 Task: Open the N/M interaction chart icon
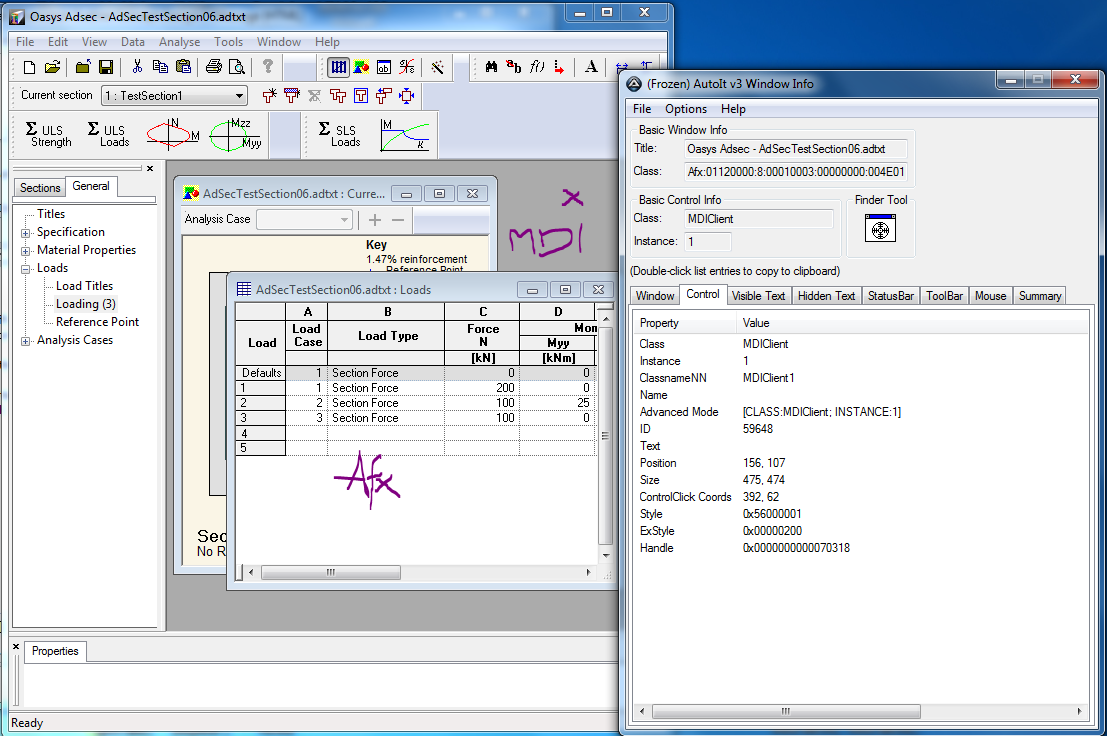coord(172,134)
